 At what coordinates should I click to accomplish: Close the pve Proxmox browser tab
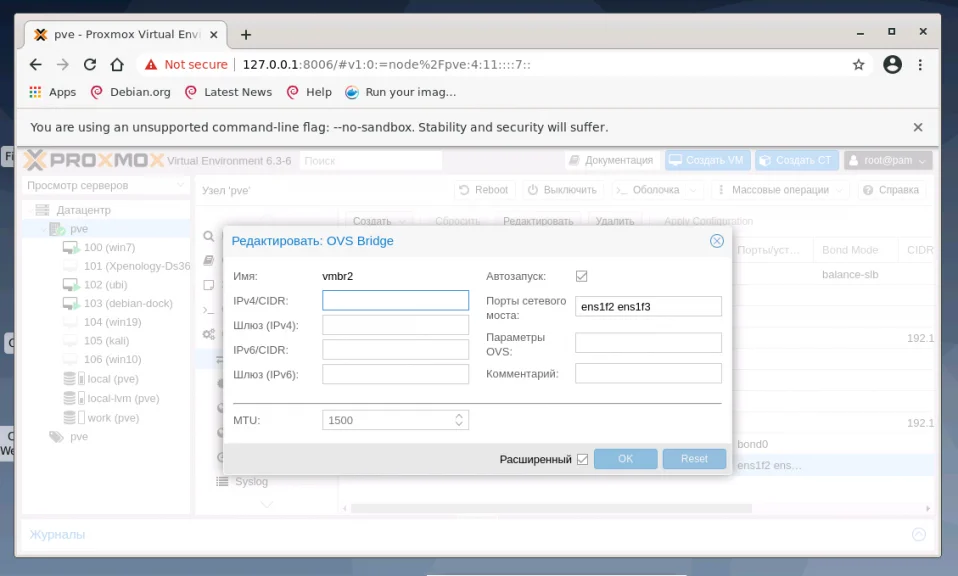point(214,35)
